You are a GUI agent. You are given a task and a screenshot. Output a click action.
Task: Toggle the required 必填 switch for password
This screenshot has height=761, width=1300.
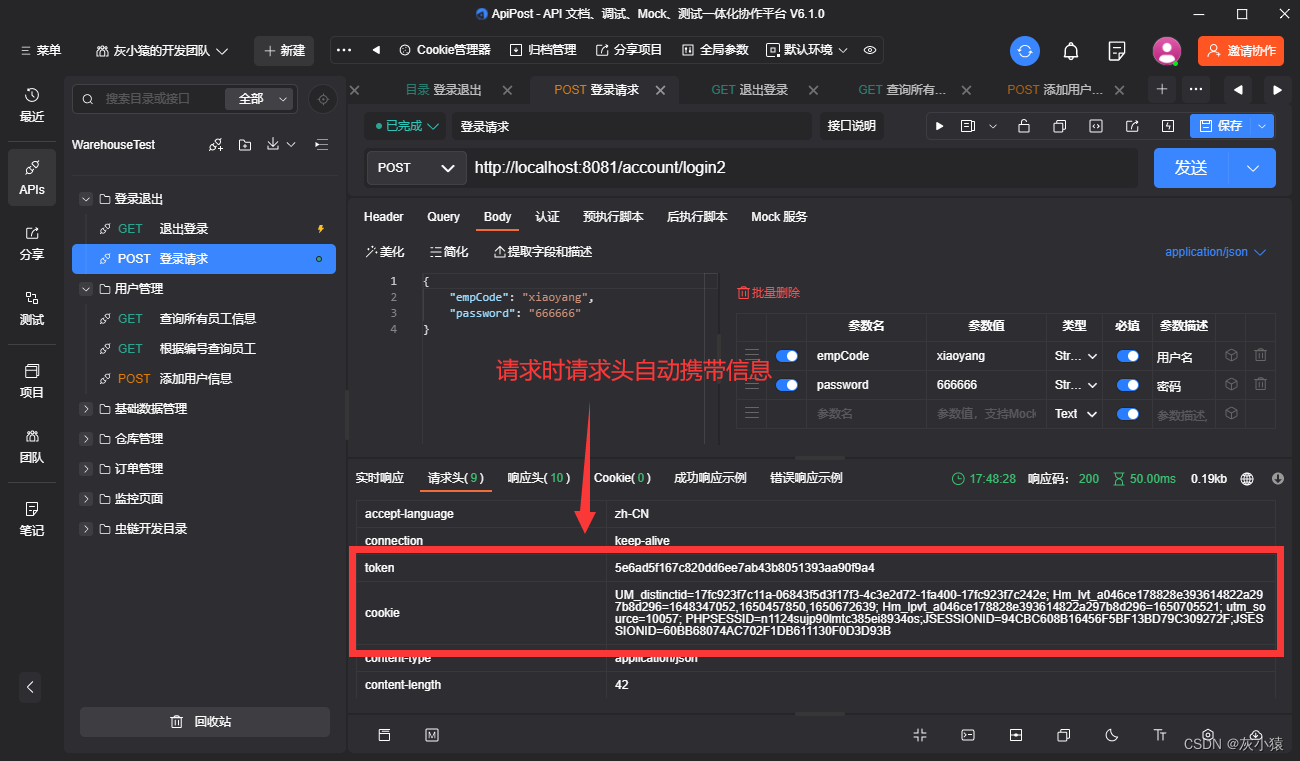pyautogui.click(x=1128, y=385)
